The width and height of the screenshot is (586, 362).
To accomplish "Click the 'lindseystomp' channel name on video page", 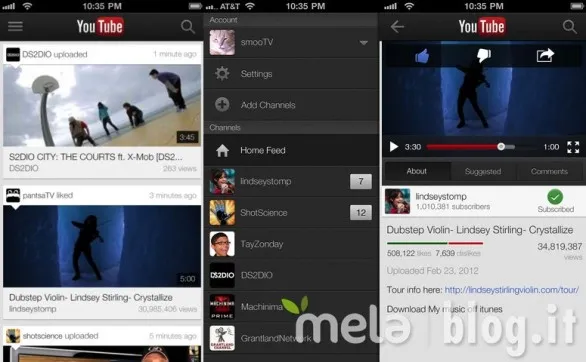I will (441, 197).
